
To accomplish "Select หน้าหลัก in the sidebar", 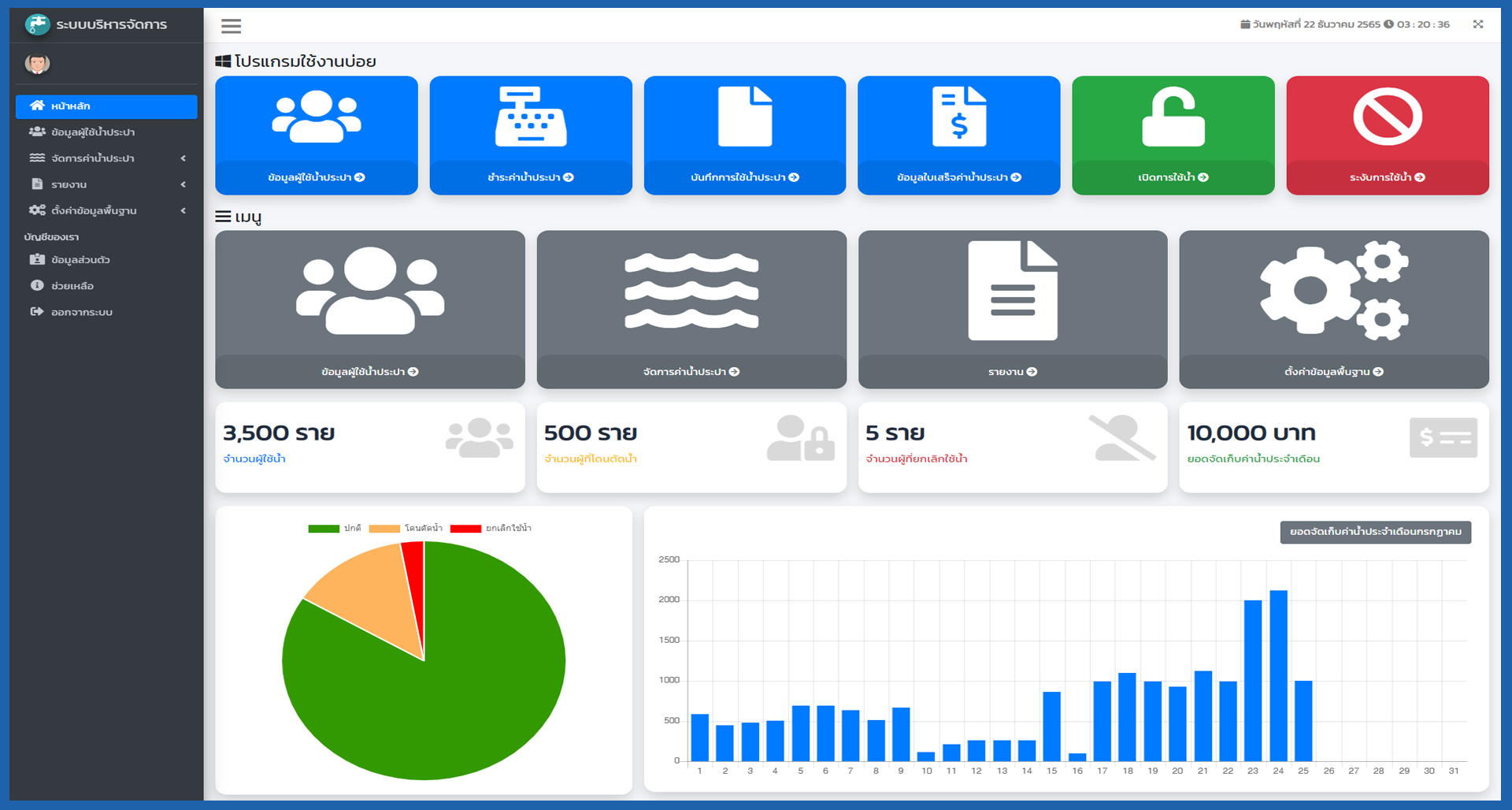I will 106,106.
